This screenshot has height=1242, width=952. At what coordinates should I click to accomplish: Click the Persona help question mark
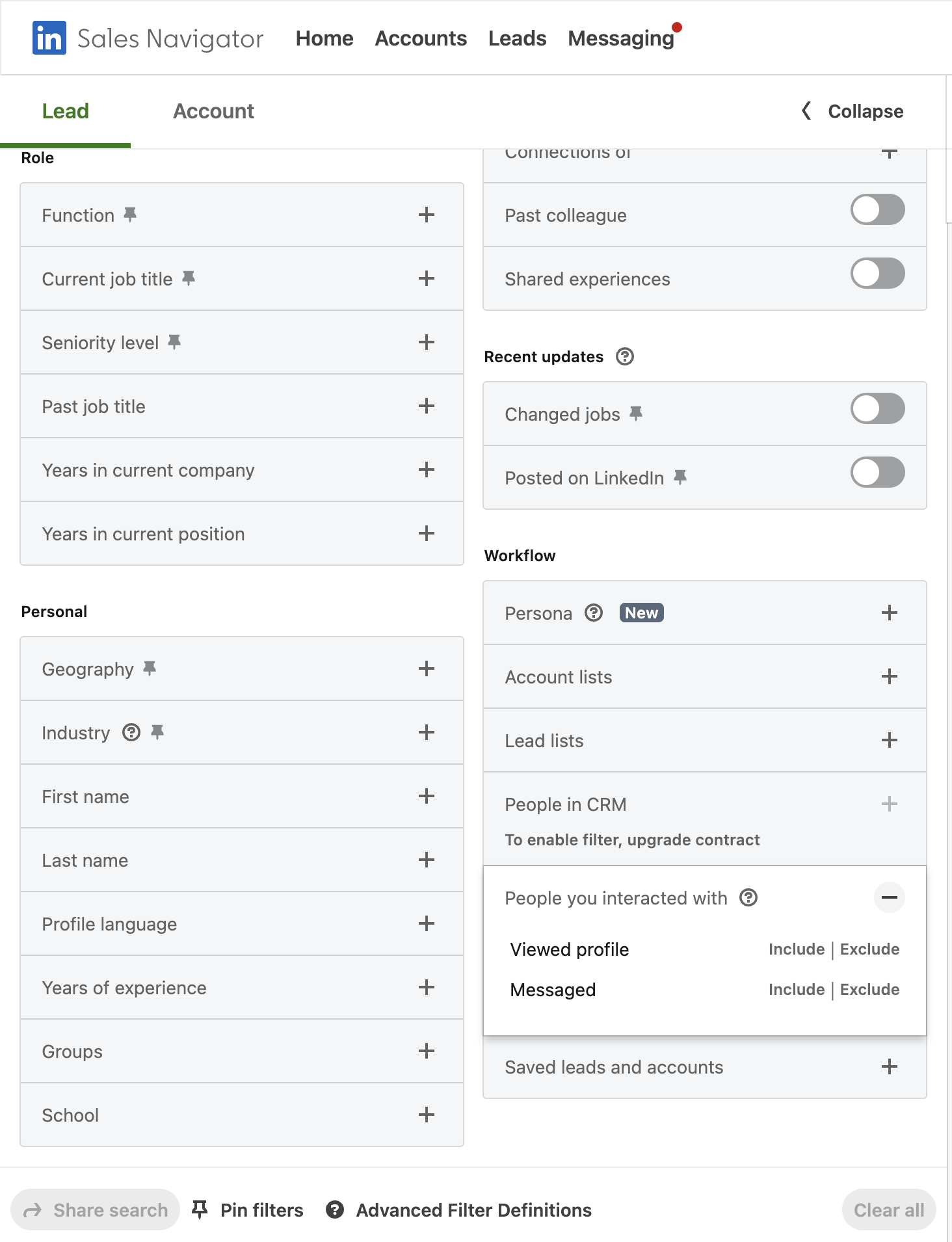pos(593,612)
